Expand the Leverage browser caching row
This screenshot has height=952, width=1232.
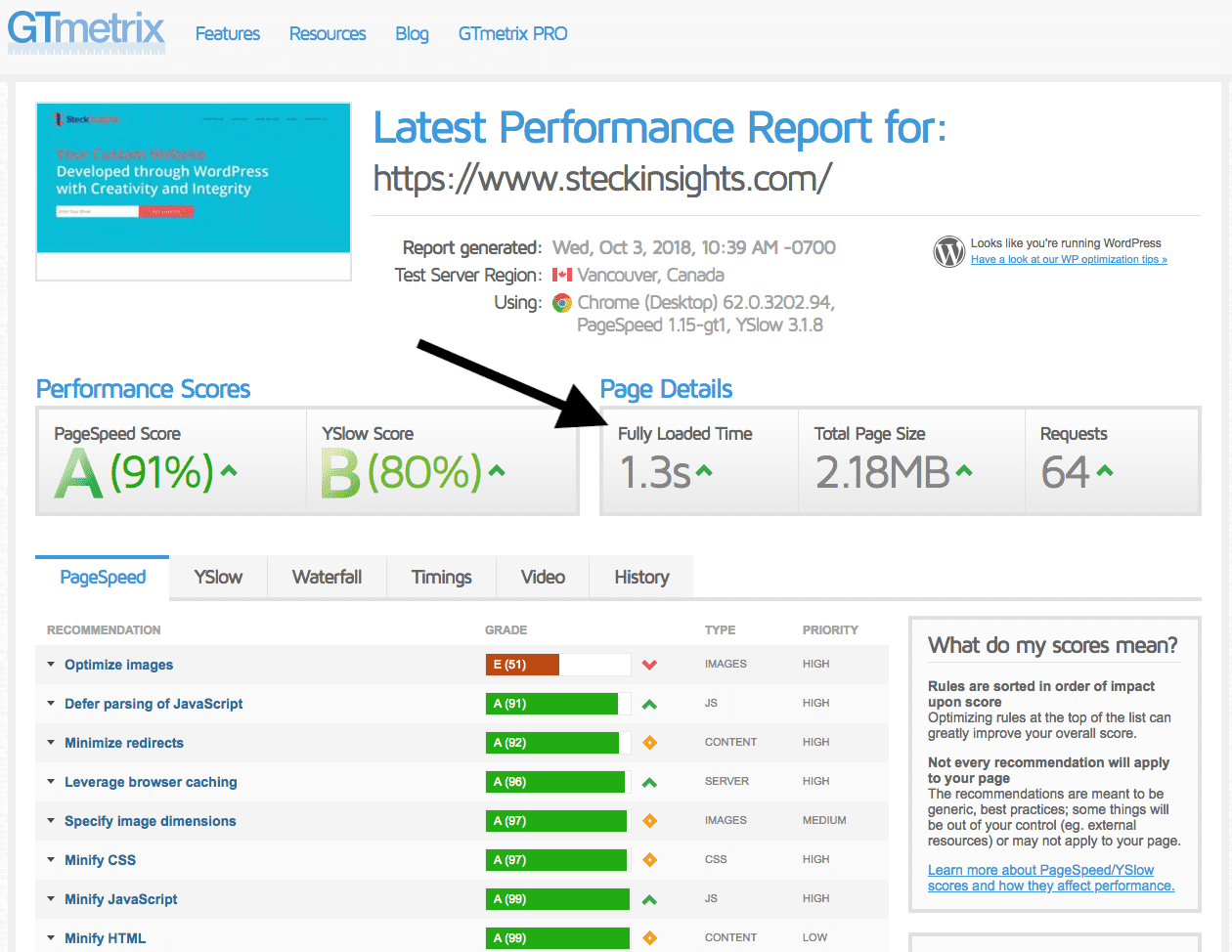(51, 782)
